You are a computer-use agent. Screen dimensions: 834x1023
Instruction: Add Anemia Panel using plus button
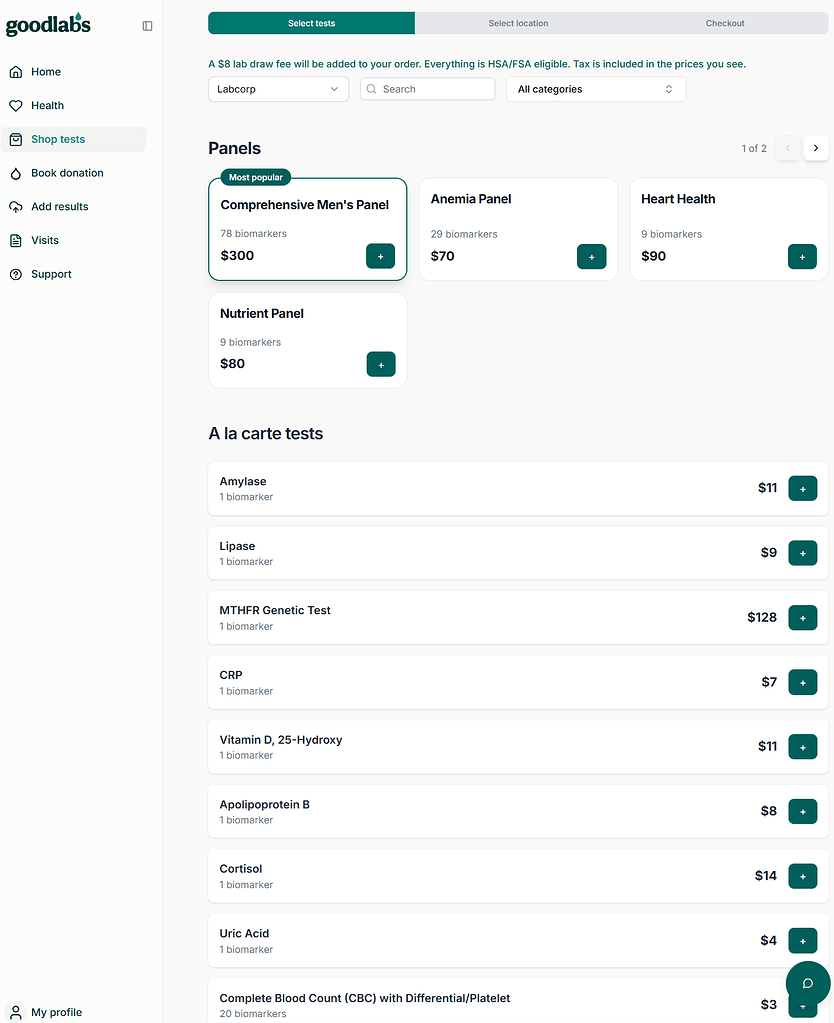(591, 257)
